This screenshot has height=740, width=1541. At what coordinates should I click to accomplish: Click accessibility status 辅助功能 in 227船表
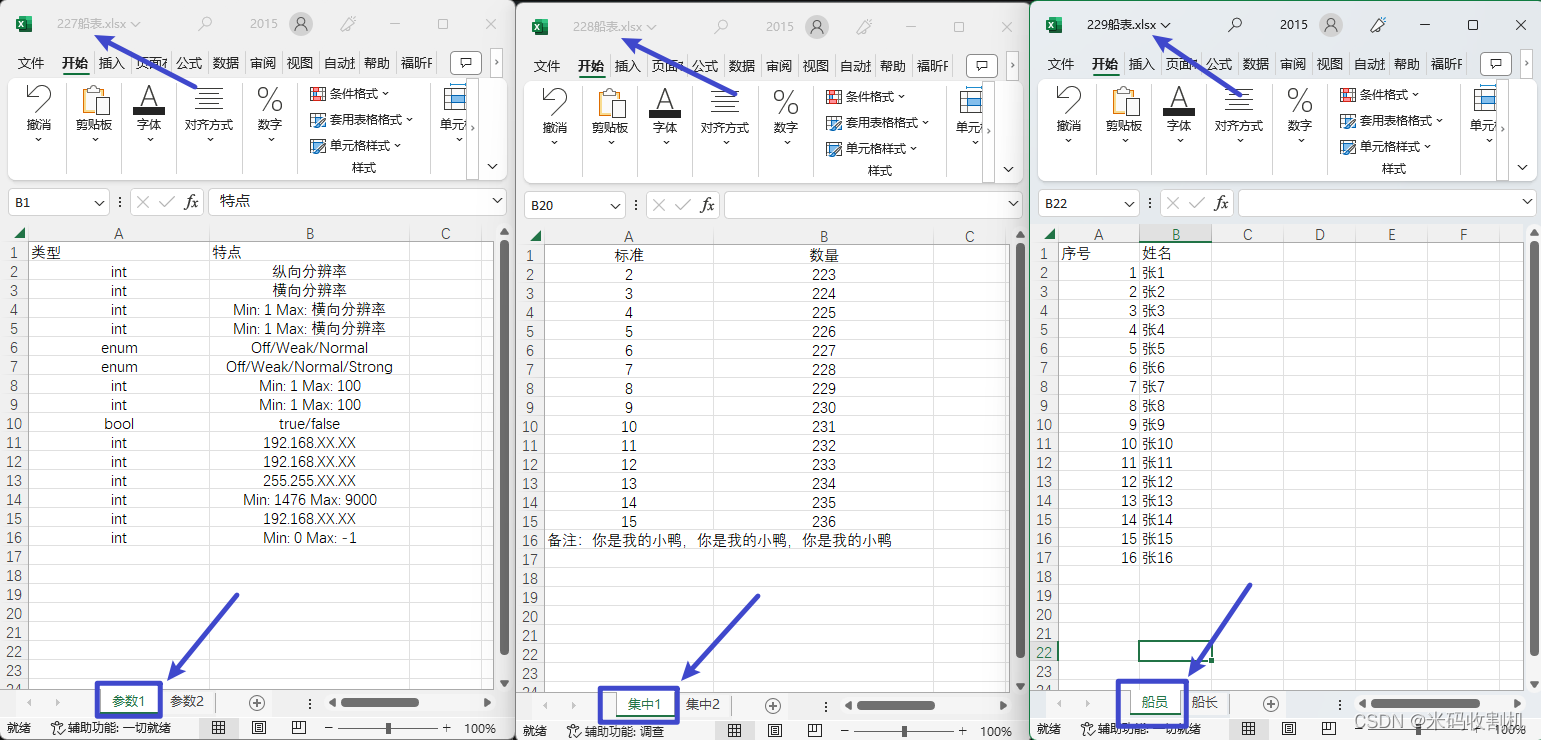click(x=111, y=729)
